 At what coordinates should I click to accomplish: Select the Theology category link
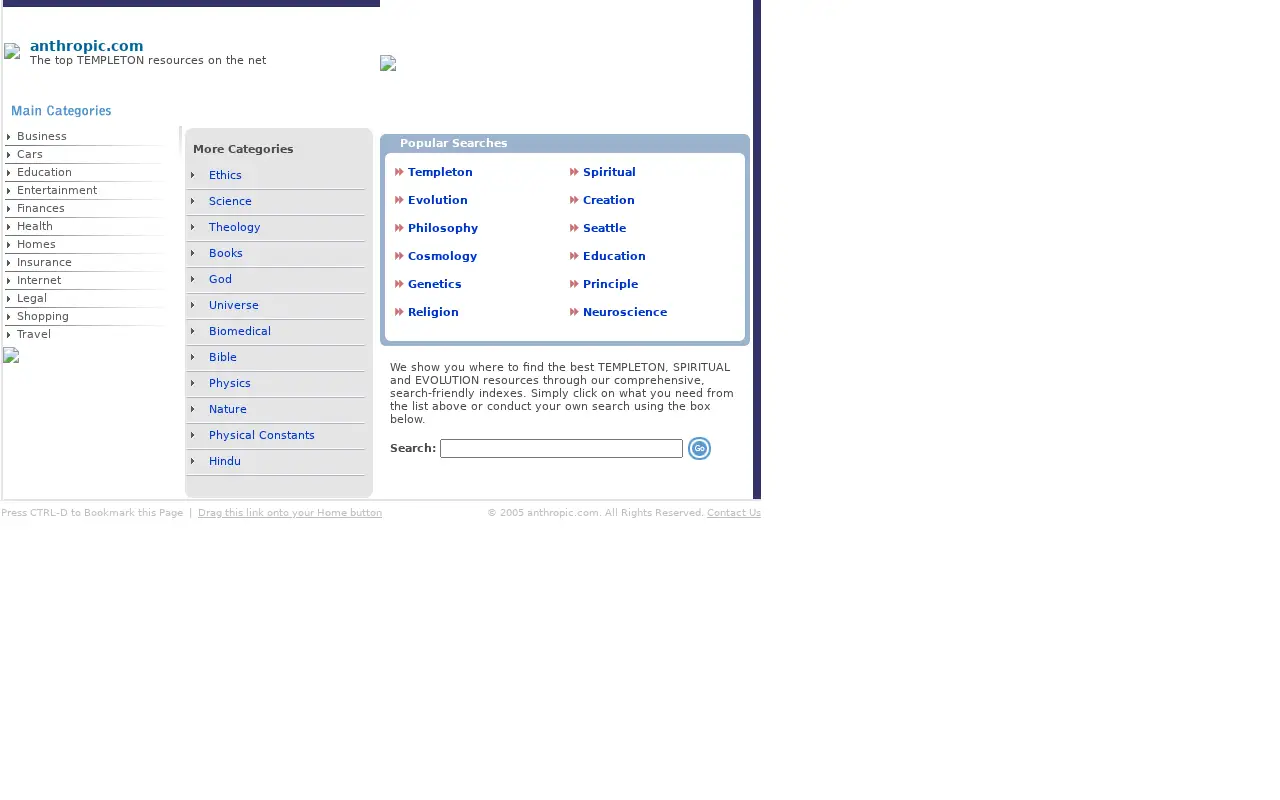(x=234, y=228)
